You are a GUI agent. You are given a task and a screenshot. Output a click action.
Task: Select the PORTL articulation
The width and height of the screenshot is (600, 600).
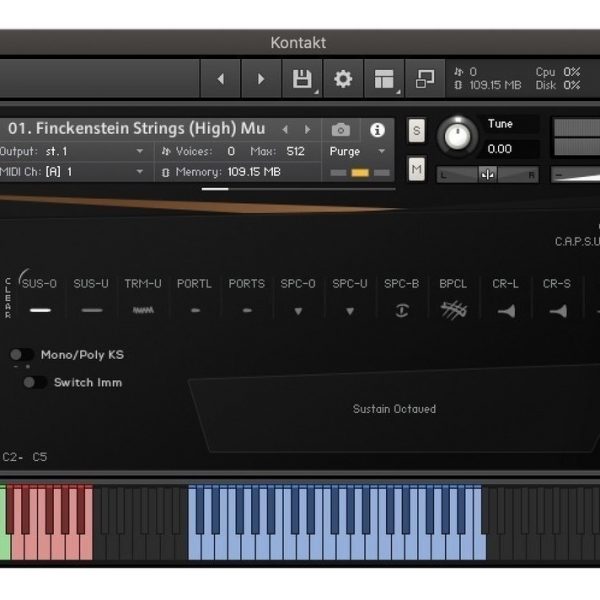pos(195,298)
